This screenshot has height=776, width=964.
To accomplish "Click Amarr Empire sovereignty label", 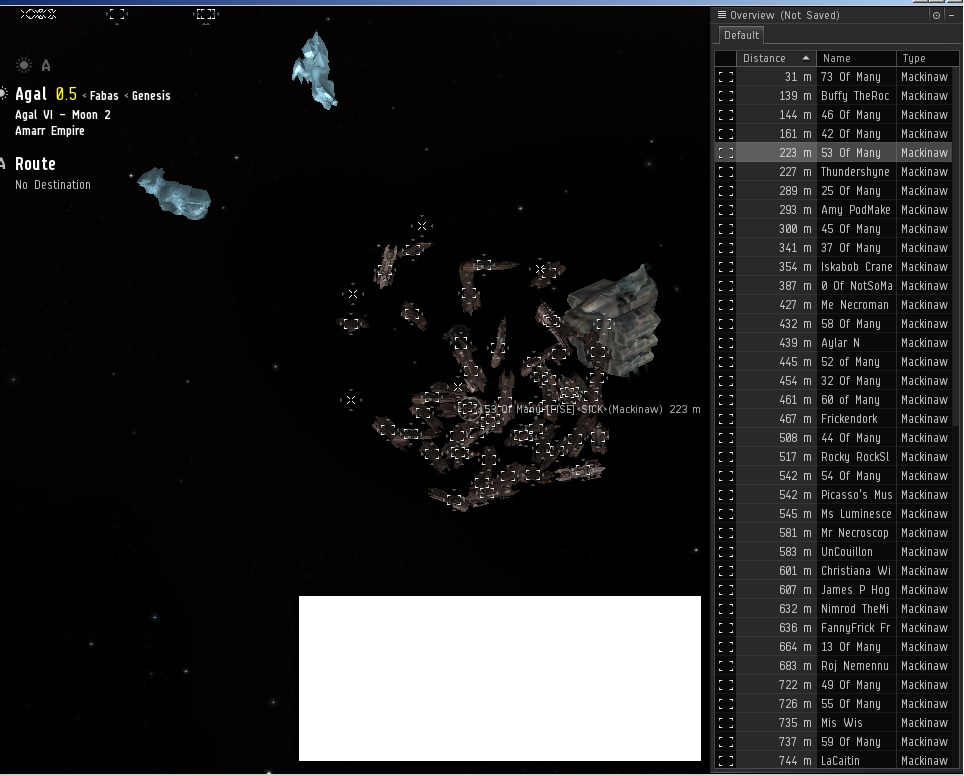I will [x=50, y=131].
